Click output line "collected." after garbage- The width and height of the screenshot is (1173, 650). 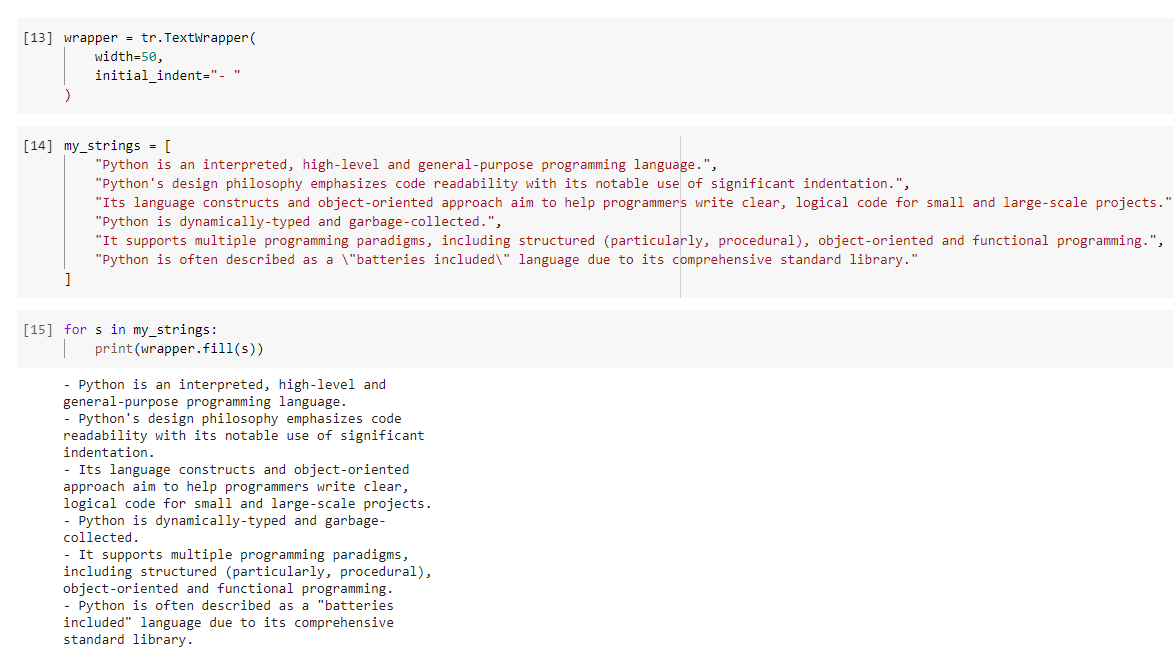[x=101, y=538]
